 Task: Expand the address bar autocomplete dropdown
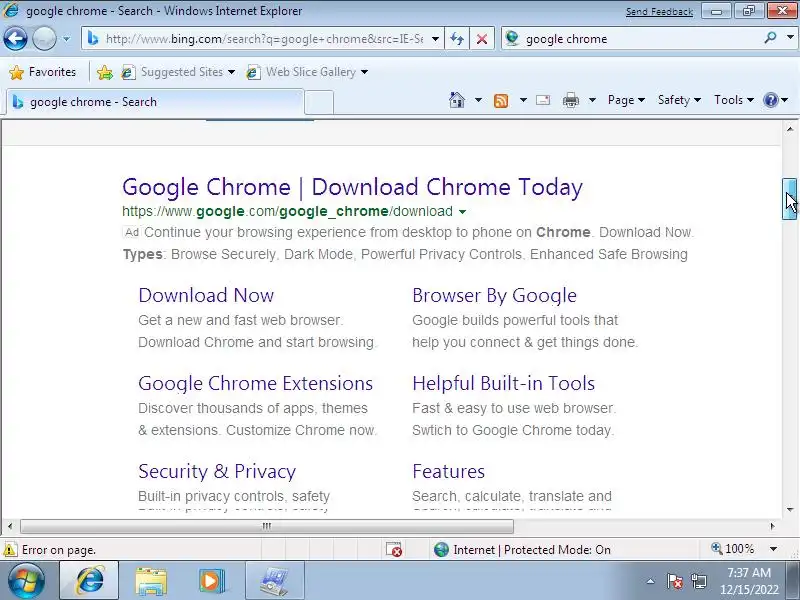(x=435, y=39)
